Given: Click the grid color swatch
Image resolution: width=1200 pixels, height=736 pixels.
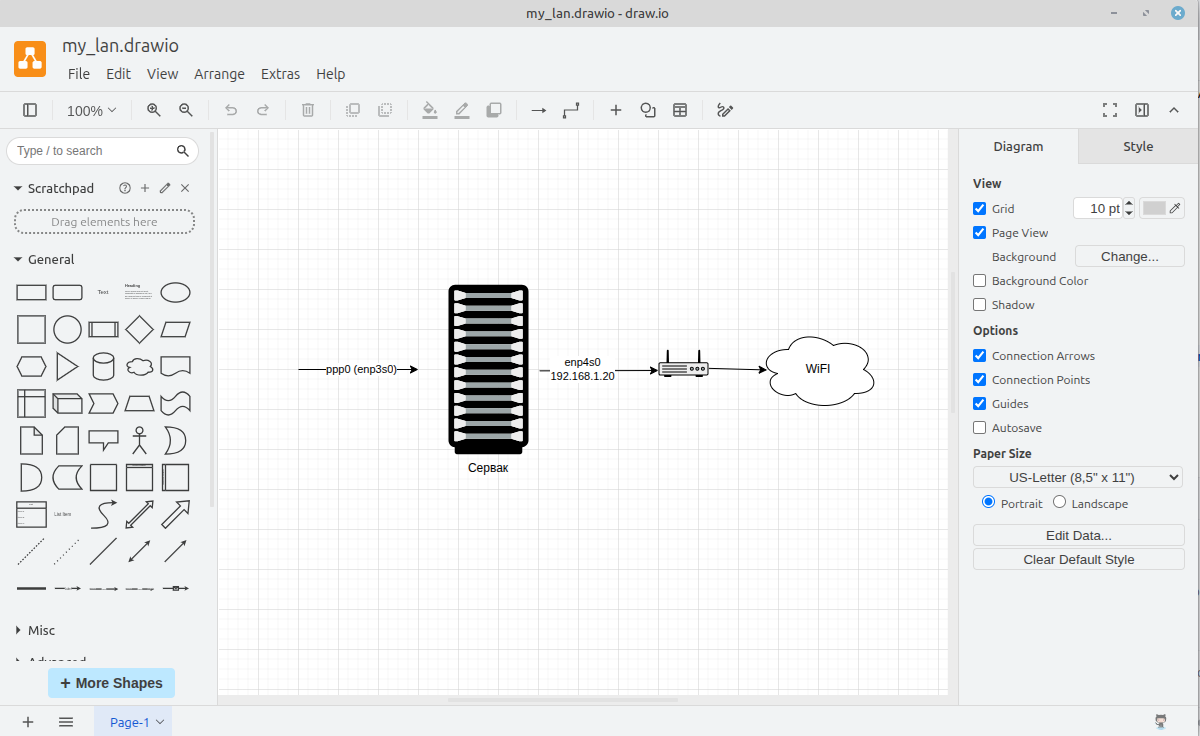Looking at the screenshot, I should point(1155,208).
